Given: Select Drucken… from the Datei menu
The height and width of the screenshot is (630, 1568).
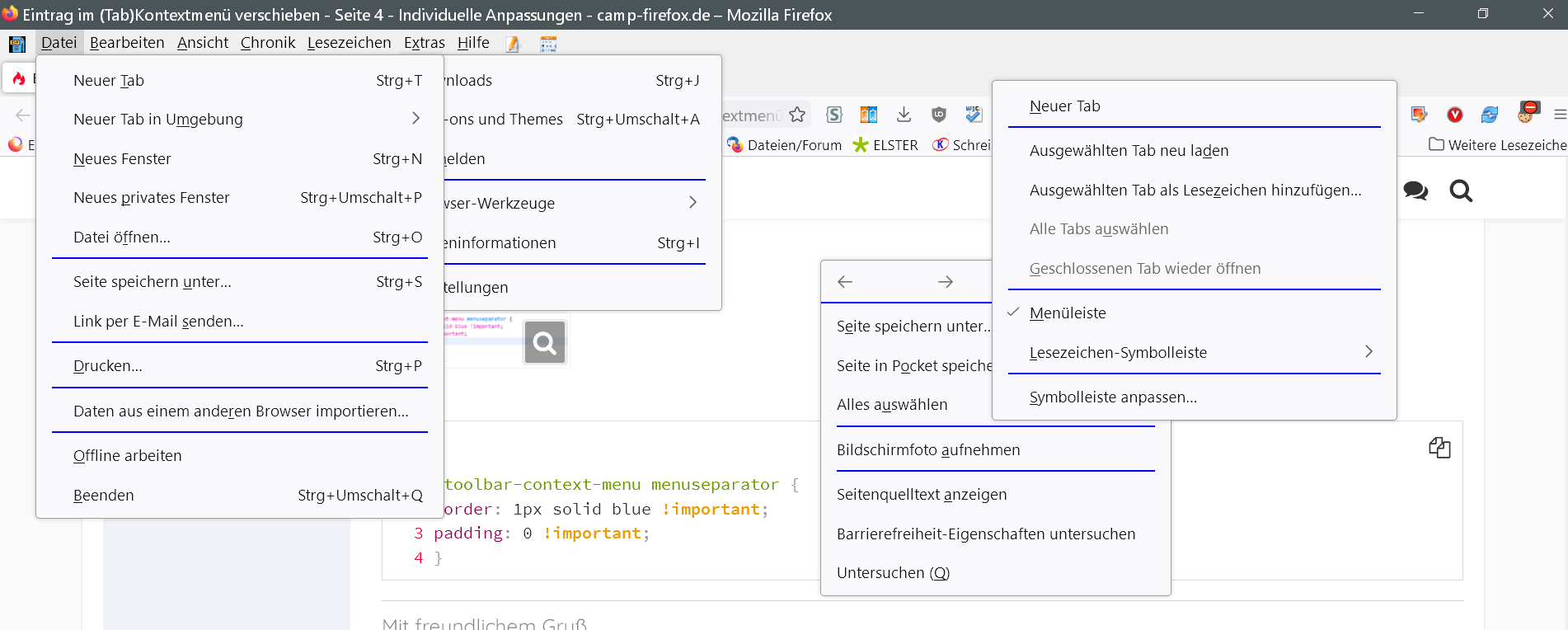Looking at the screenshot, I should (108, 366).
